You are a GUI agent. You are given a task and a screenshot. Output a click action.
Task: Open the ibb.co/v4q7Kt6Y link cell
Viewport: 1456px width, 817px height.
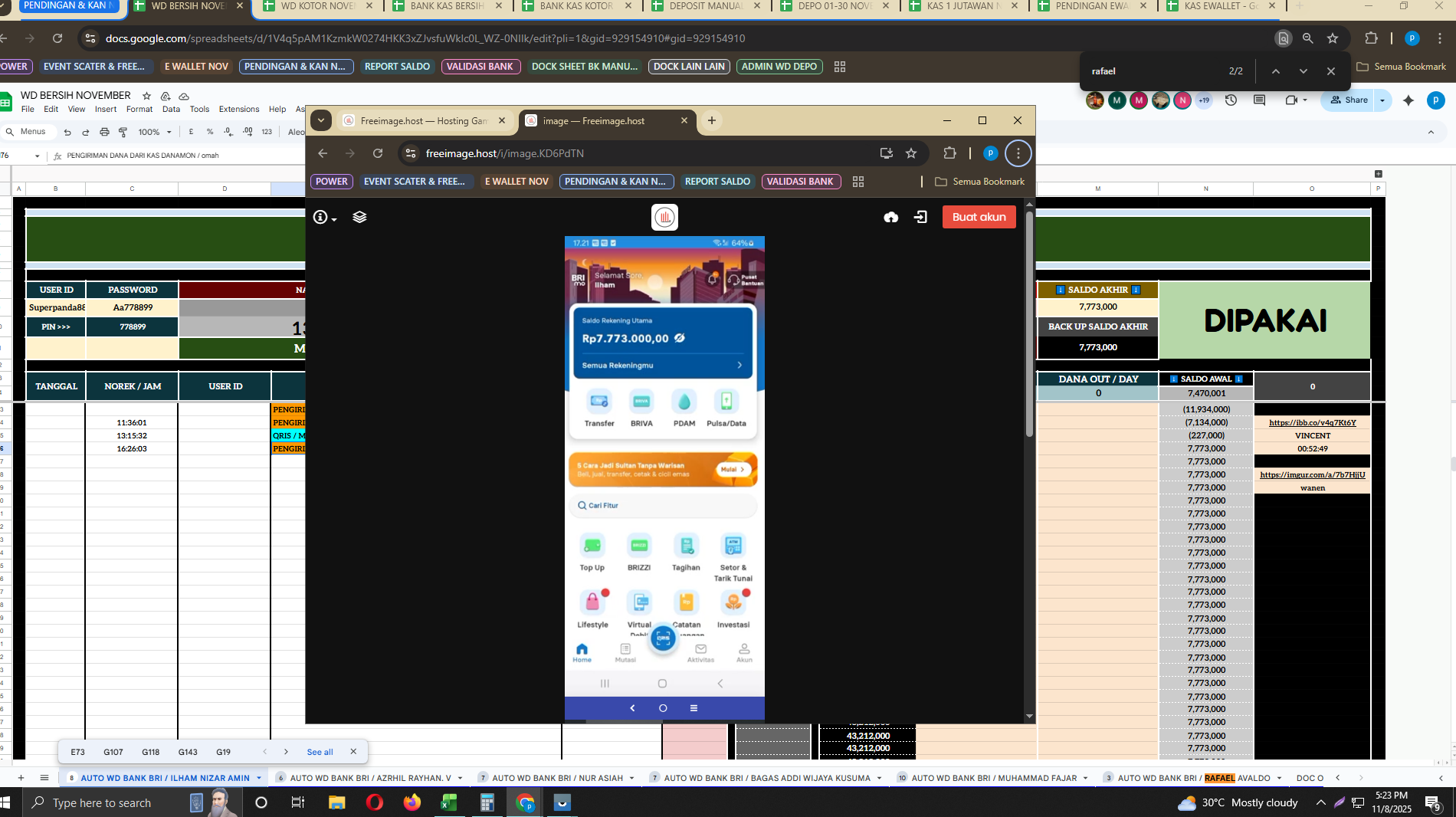pyautogui.click(x=1312, y=422)
